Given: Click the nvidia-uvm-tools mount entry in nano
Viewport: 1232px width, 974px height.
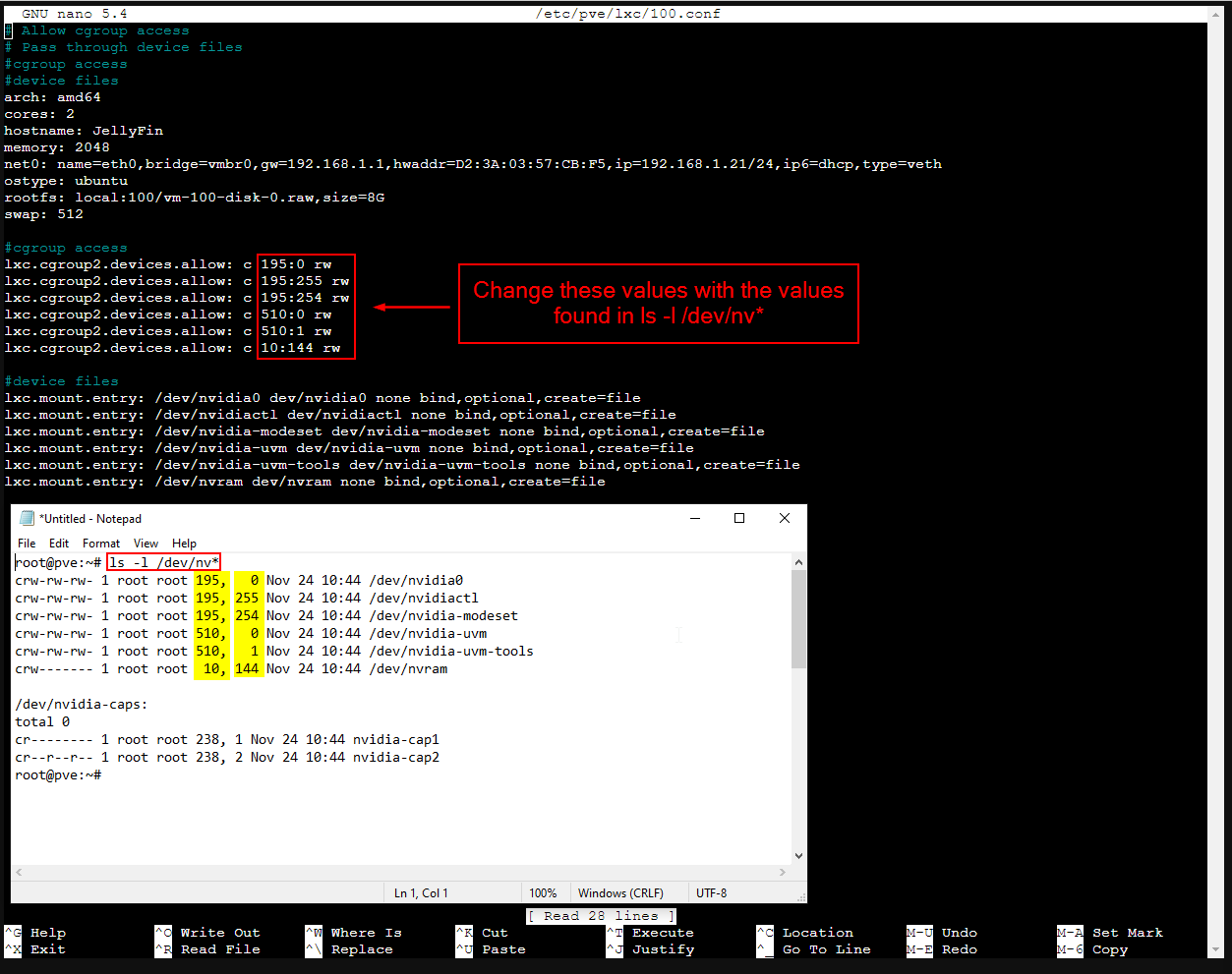Looking at the screenshot, I should 402,465.
